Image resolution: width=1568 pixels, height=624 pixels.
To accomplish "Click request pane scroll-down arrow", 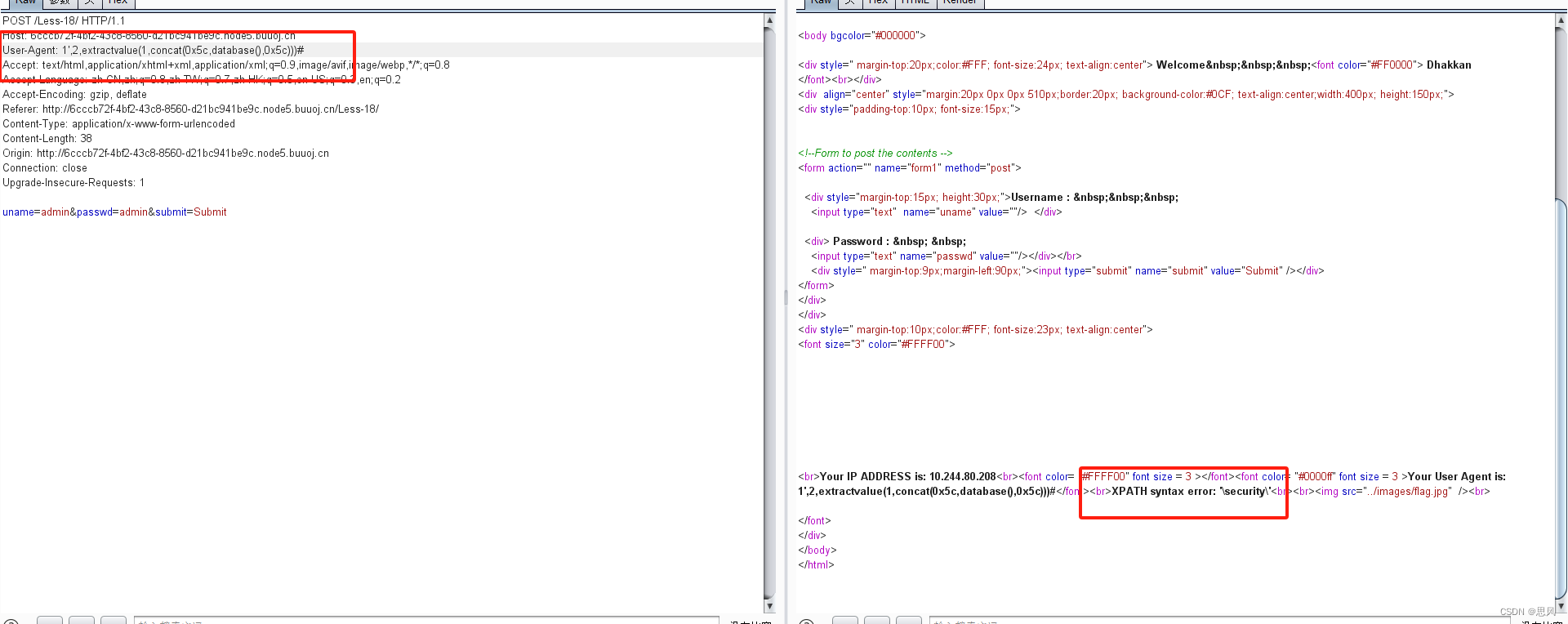I will 769,606.
